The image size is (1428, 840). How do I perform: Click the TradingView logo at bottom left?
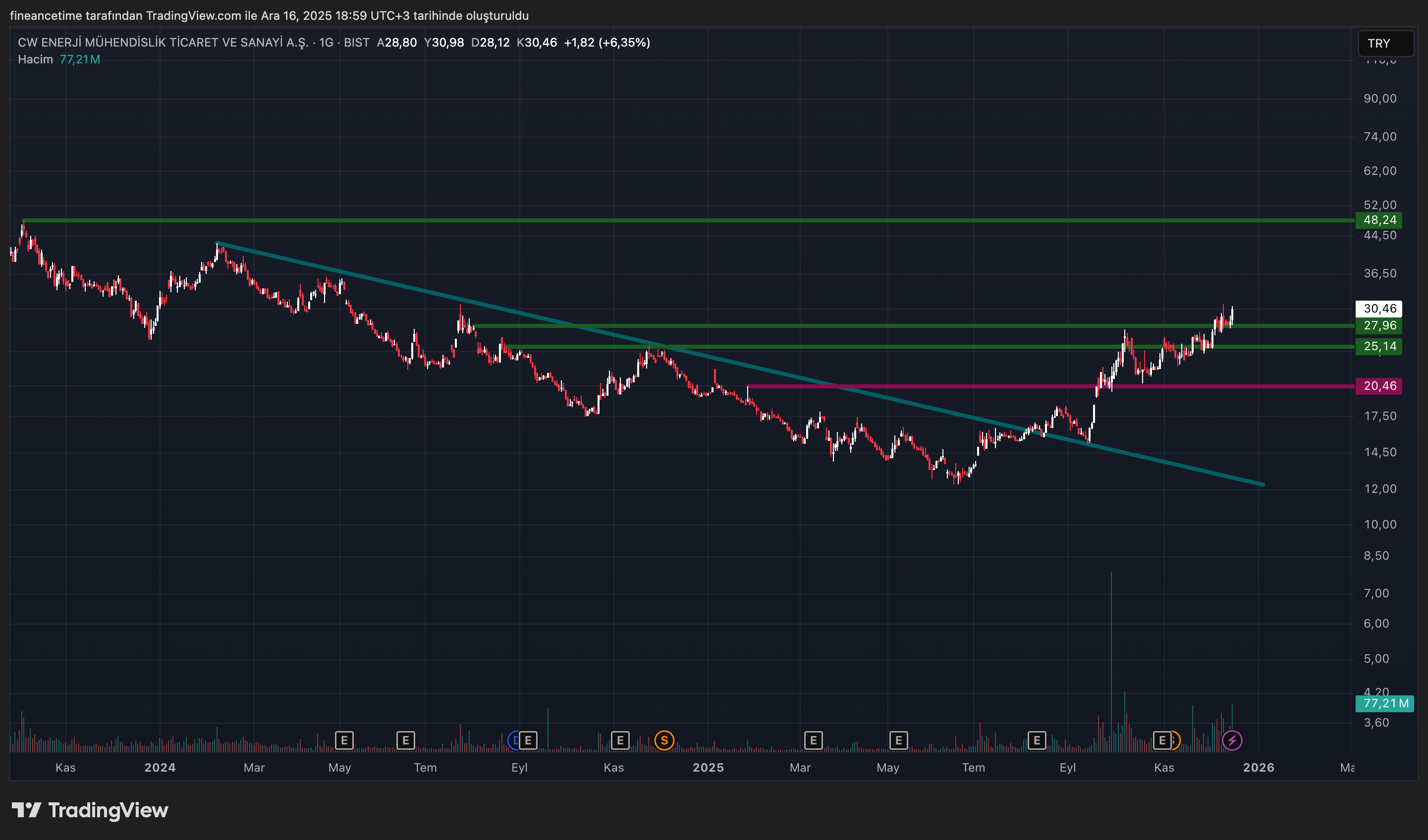tap(91, 811)
